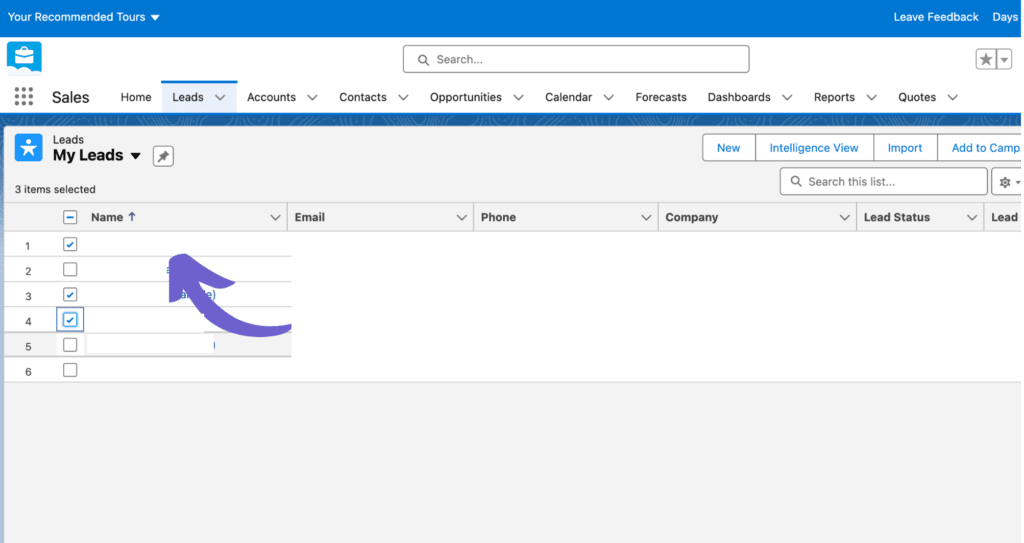
Task: Click the Name column sort arrow
Action: click(x=132, y=217)
